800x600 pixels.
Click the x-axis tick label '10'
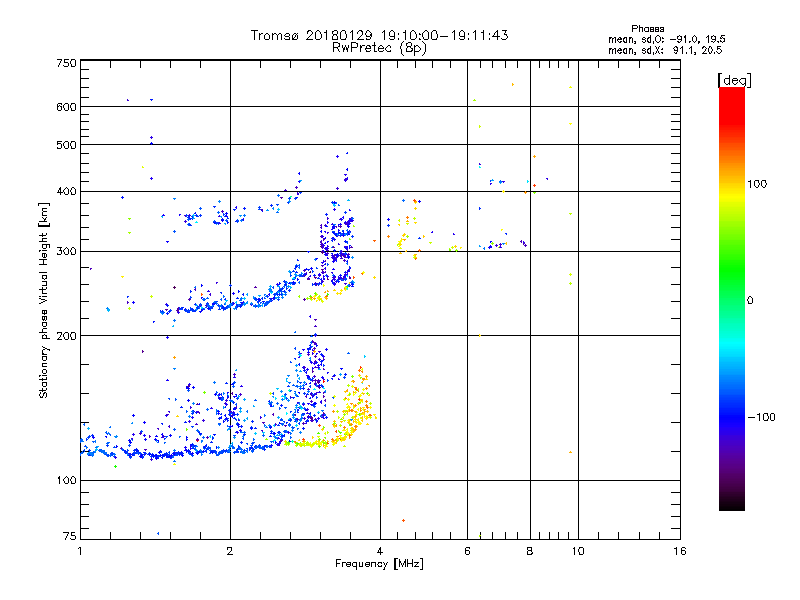click(578, 551)
